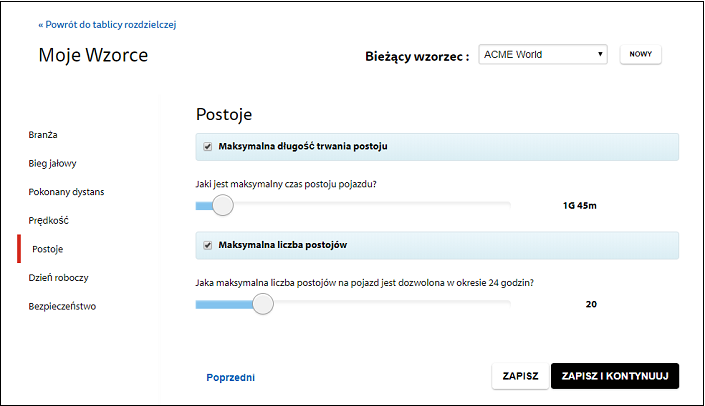Image resolution: width=705 pixels, height=406 pixels.
Task: Navigate to Dzień roboczy section
Action: coord(58,277)
